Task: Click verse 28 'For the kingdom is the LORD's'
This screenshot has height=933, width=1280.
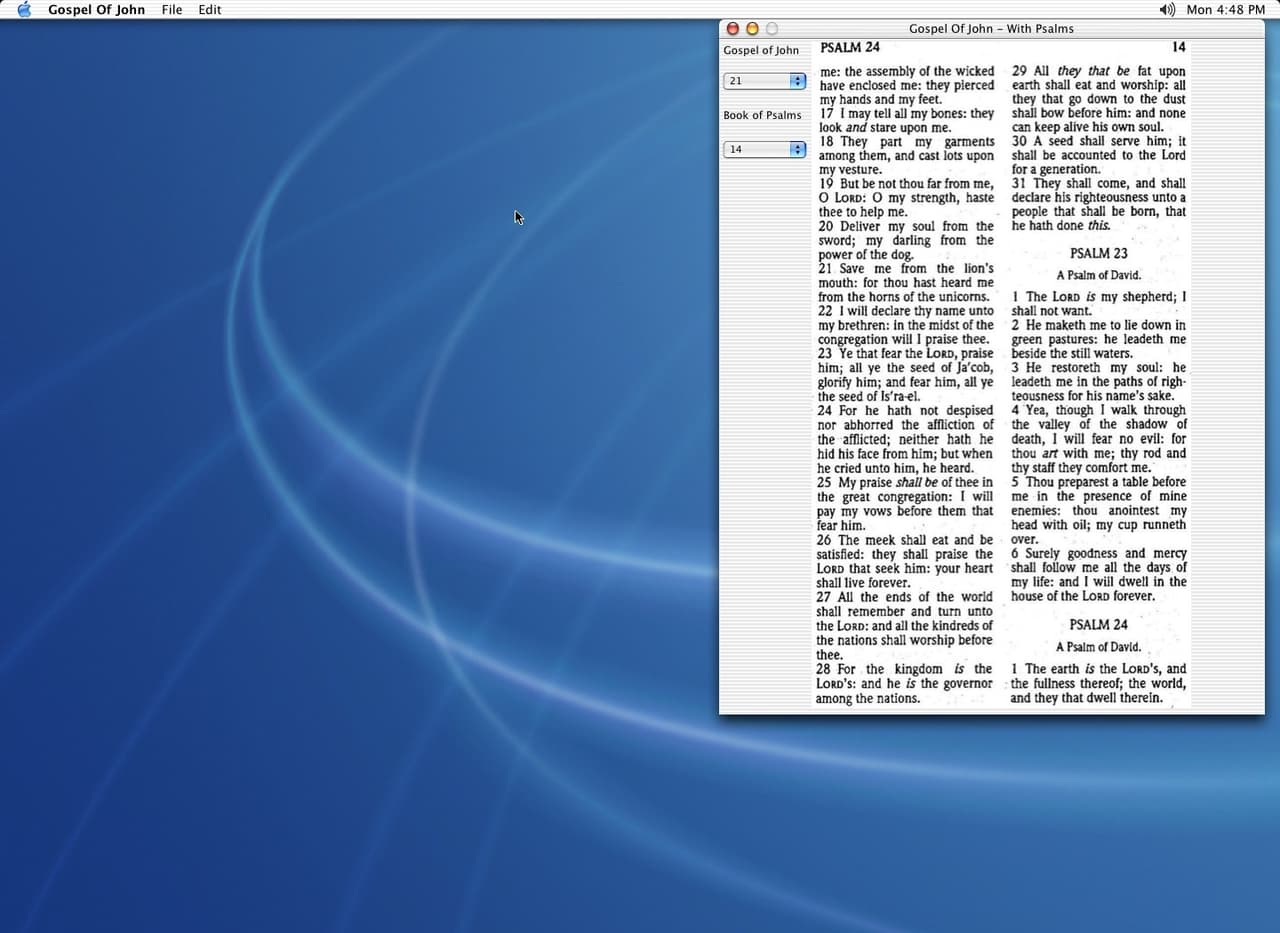Action: [904, 684]
